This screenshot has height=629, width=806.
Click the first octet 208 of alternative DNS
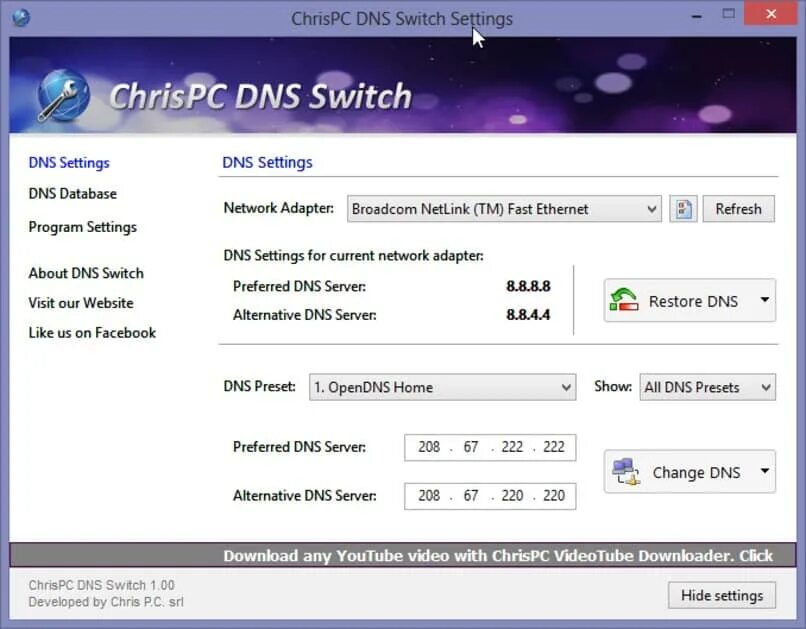click(x=429, y=496)
